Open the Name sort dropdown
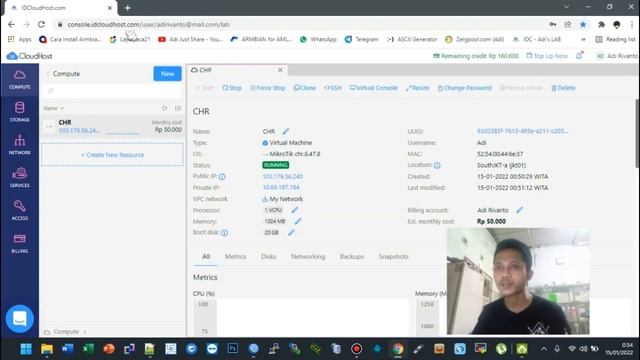The width and height of the screenshot is (640, 360). tap(54, 108)
